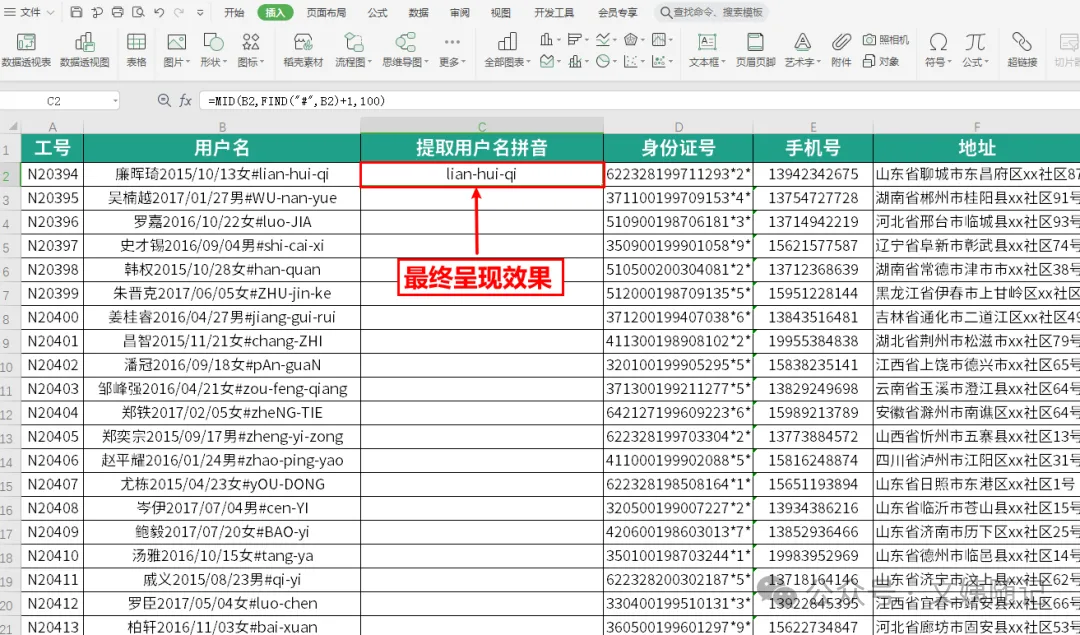Screen dimensions: 1080x635
Task: Insert a 页眉页脚 header and footer
Action: pyautogui.click(x=755, y=50)
